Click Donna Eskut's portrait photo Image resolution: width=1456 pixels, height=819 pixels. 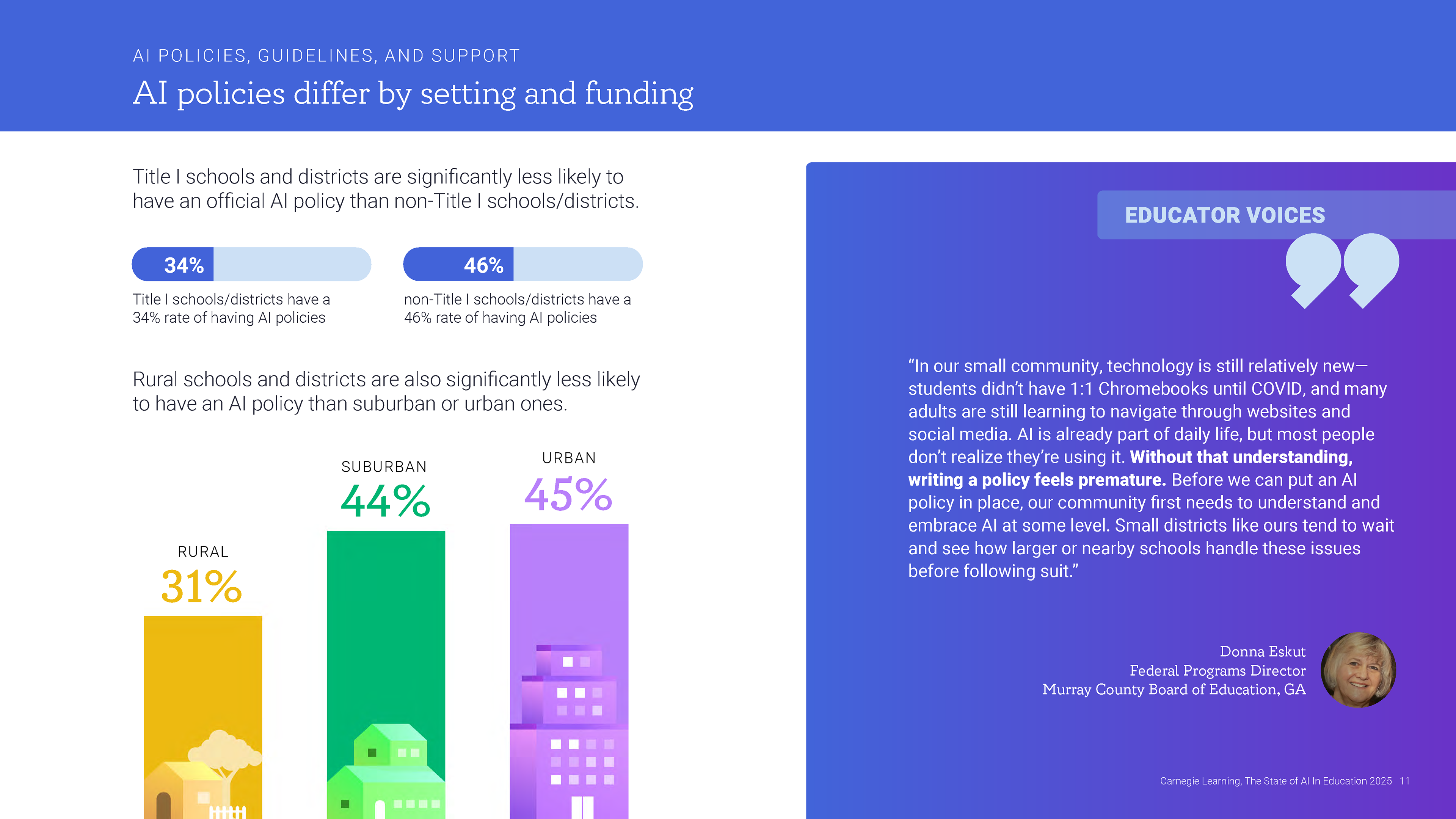click(1358, 670)
